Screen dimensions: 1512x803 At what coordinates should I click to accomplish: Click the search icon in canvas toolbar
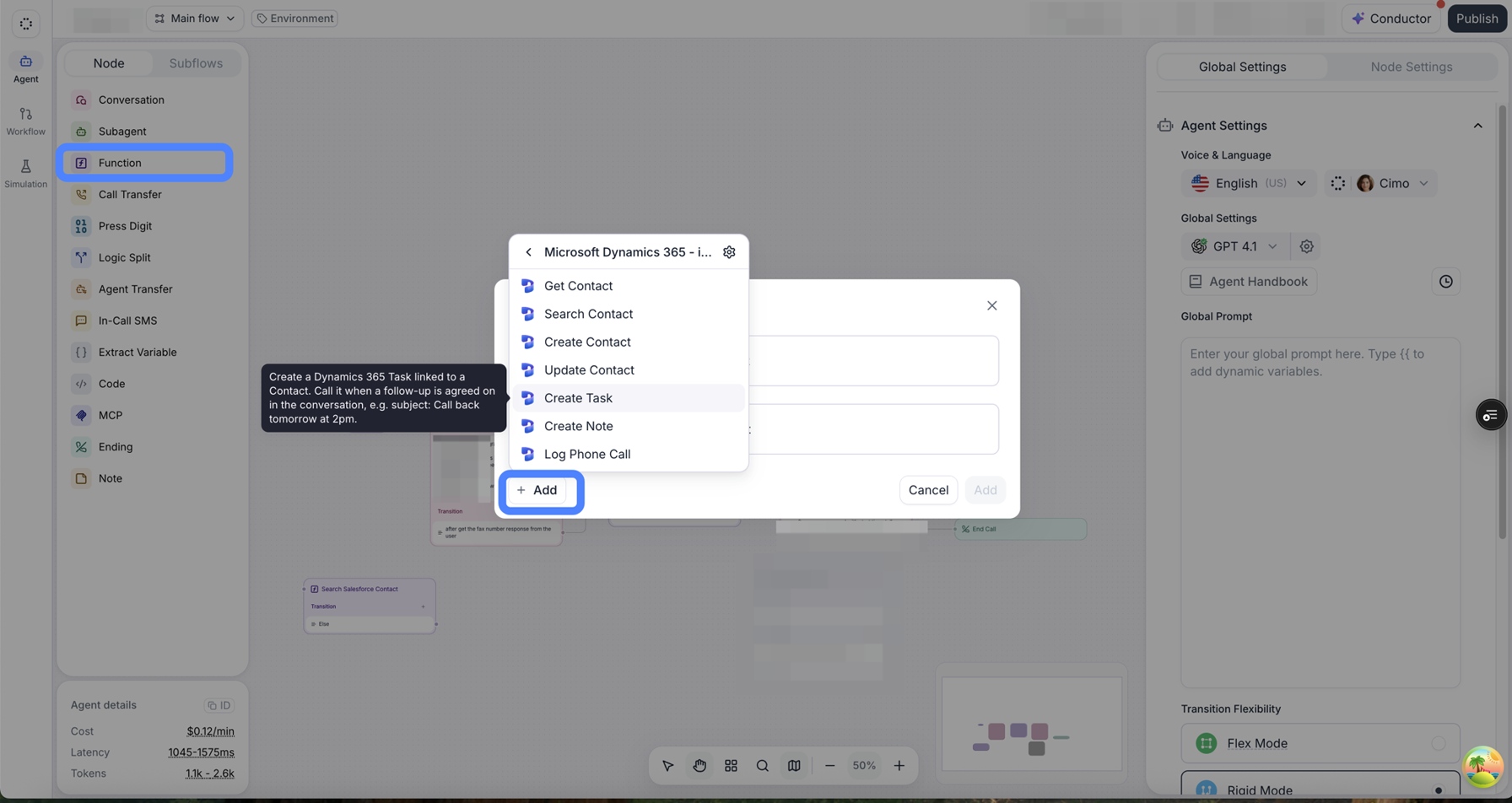pyautogui.click(x=763, y=766)
